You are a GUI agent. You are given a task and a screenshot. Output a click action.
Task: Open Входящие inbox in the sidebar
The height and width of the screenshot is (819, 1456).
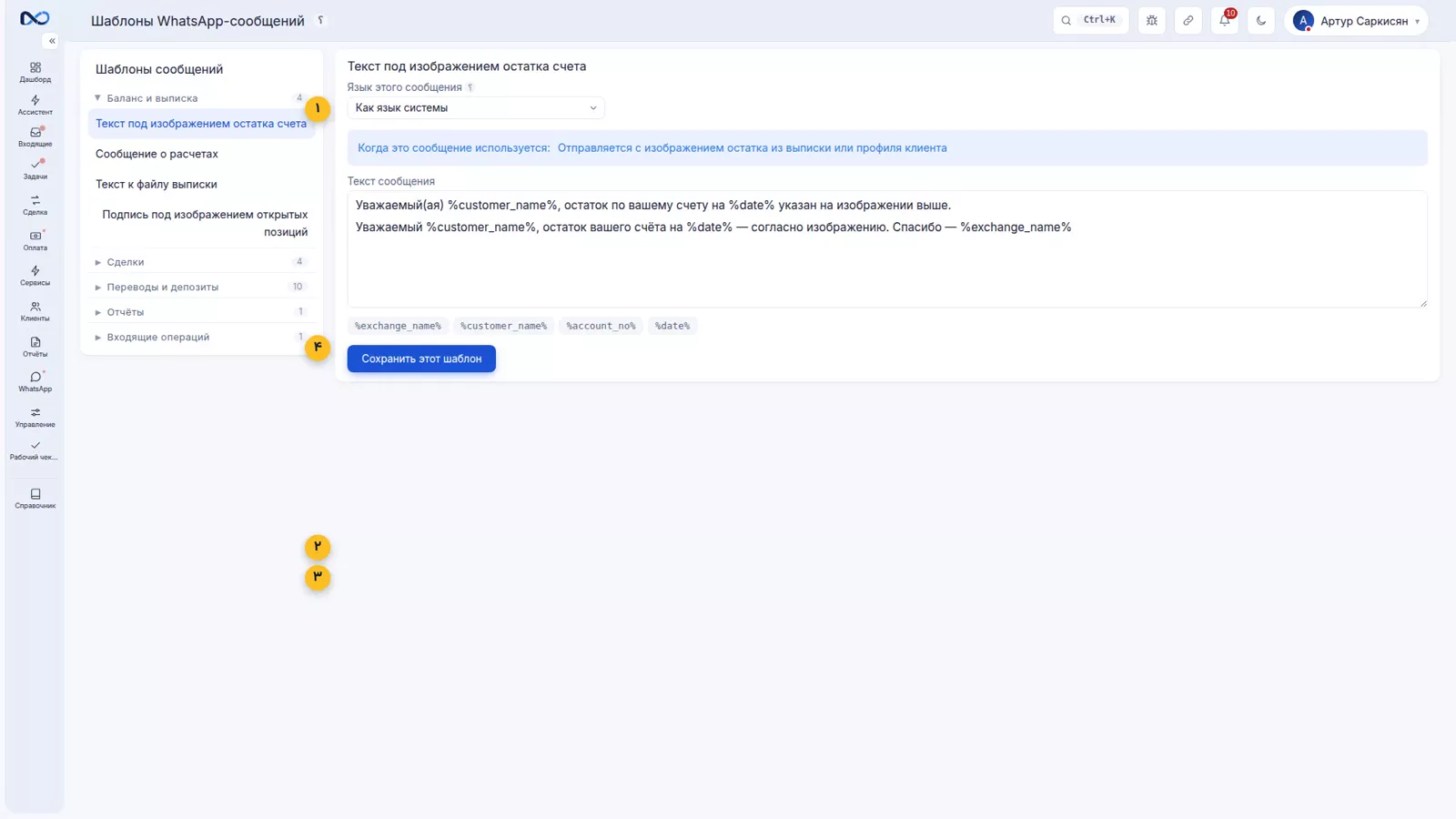click(x=35, y=137)
